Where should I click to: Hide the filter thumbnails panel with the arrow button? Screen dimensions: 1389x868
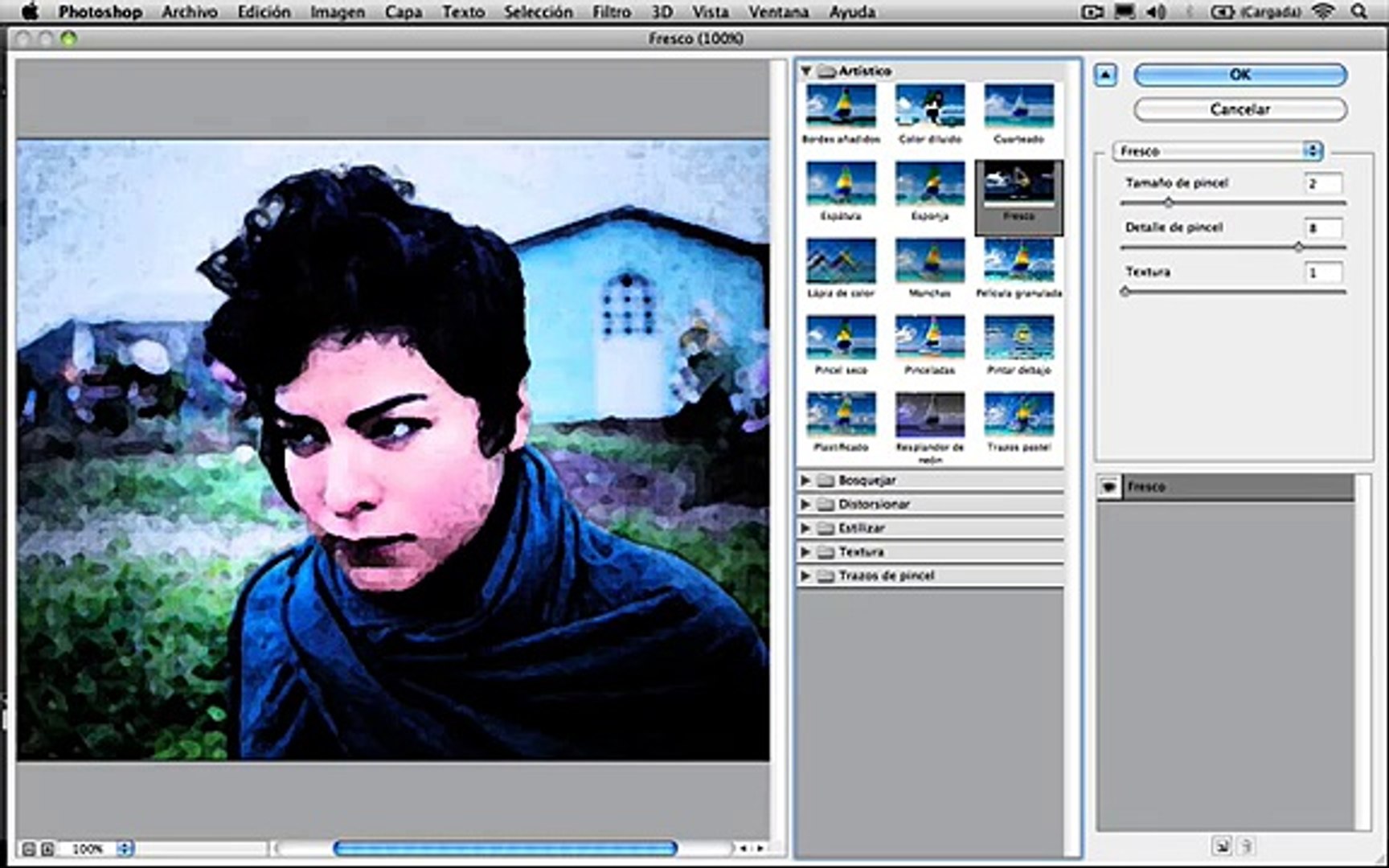coord(1106,76)
